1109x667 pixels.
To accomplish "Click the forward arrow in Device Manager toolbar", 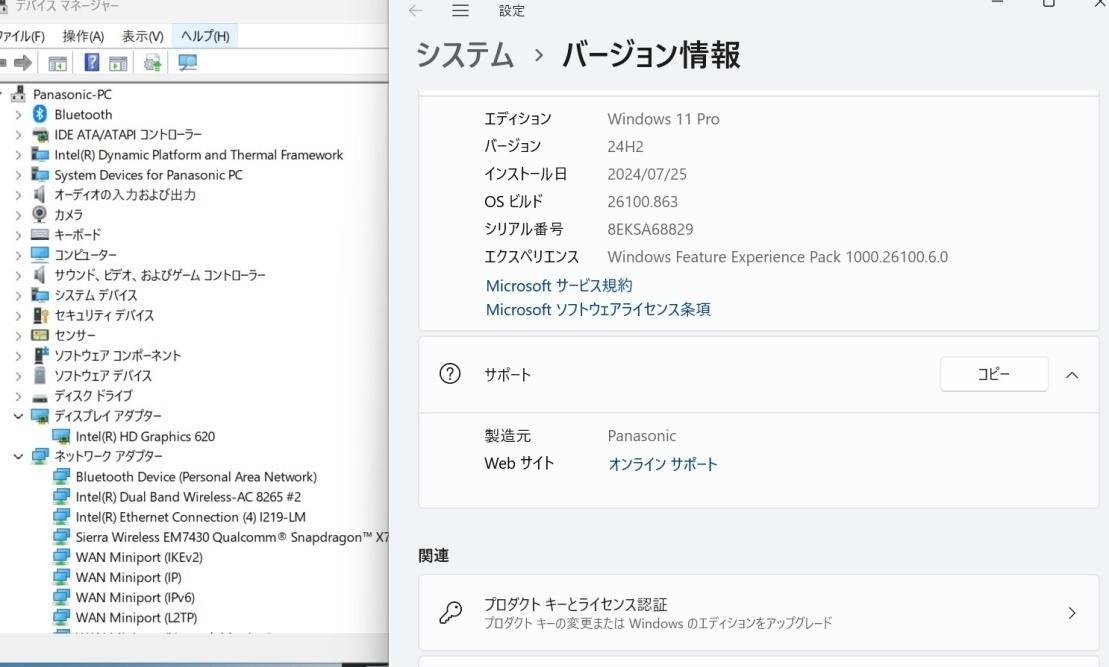I will 22,63.
